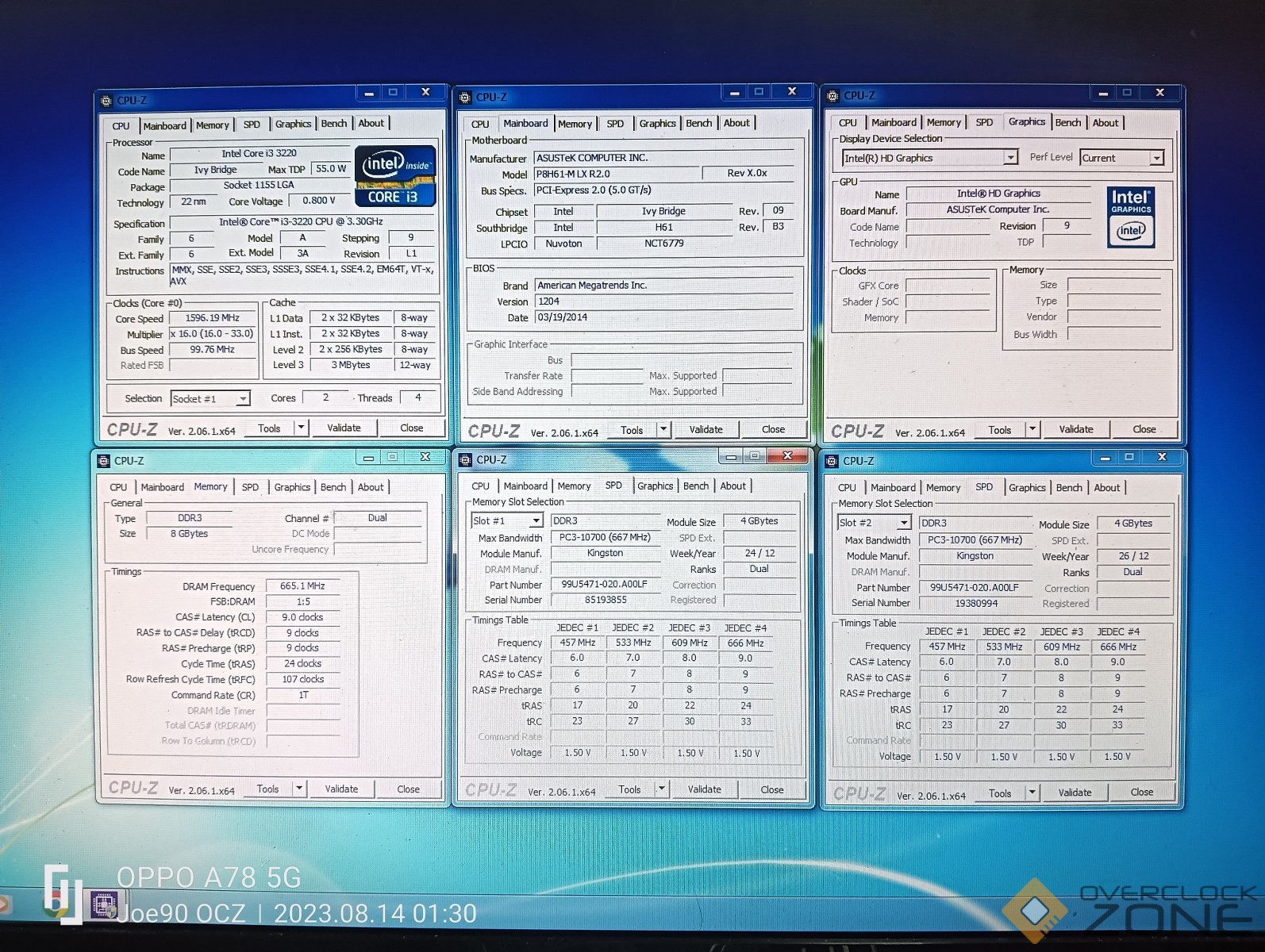Click the Tools button in the Intel HD Graphics window

pyautogui.click(x=1000, y=430)
